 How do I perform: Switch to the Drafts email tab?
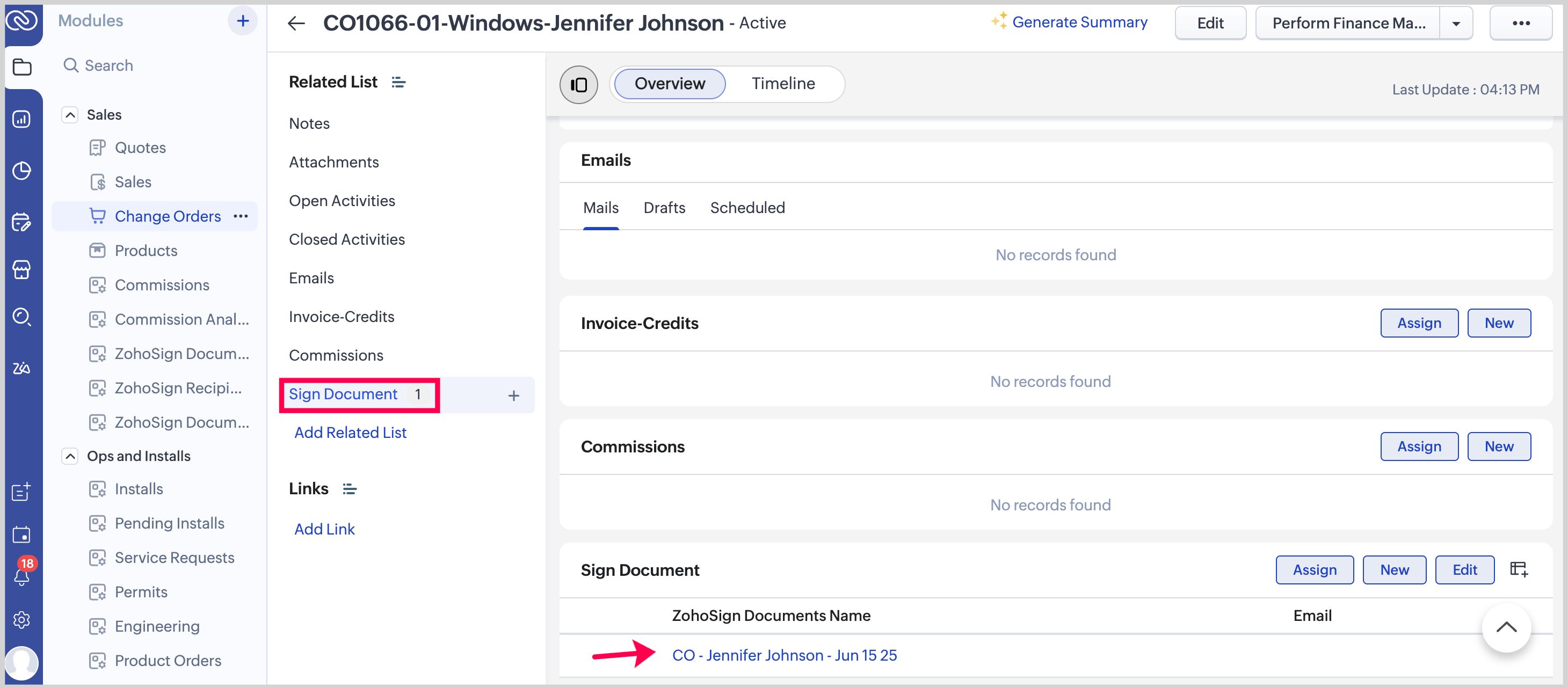[664, 208]
